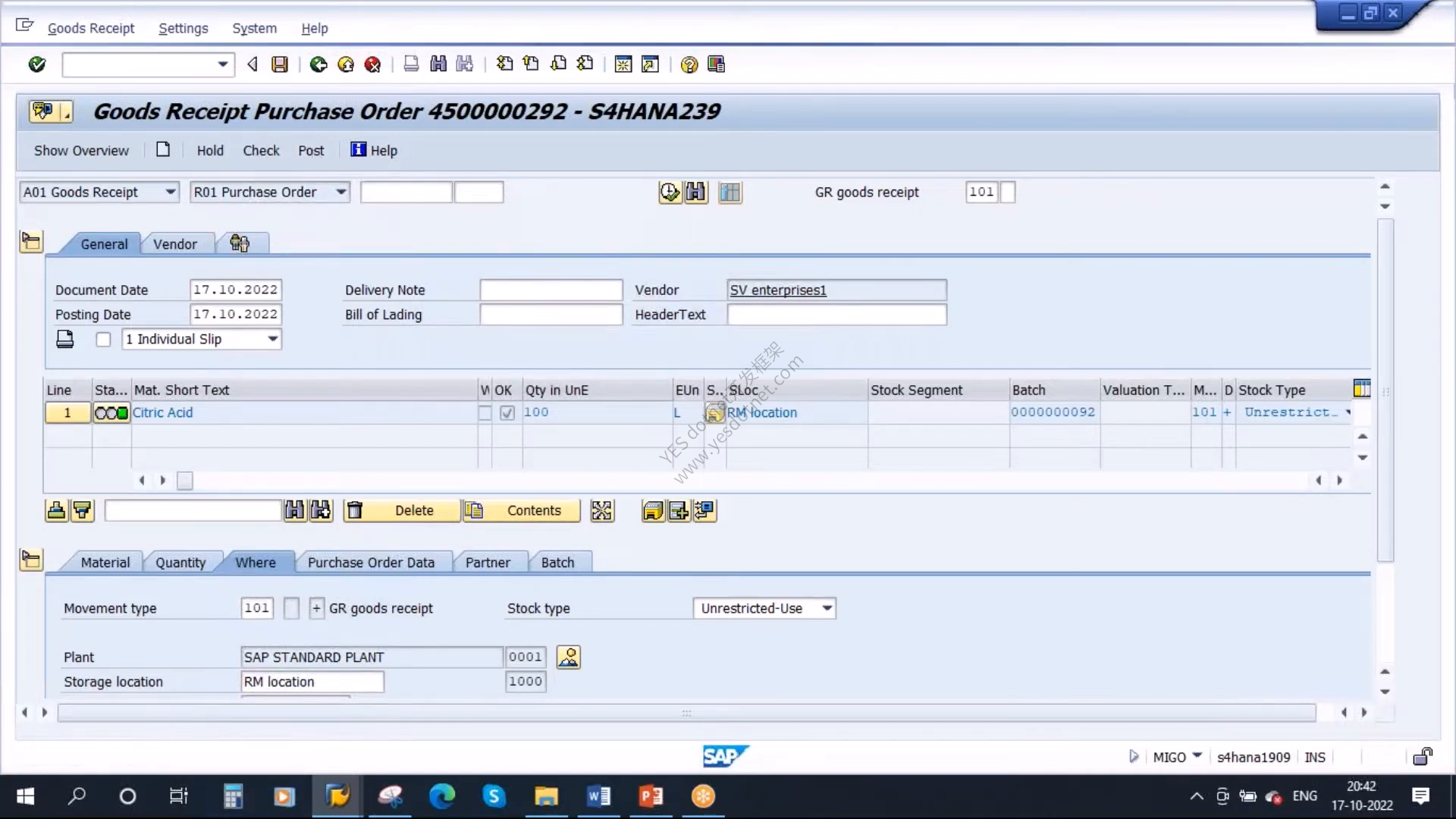The image size is (1456, 819).
Task: Click the SV enterprises1 vendor link
Action: pos(778,290)
